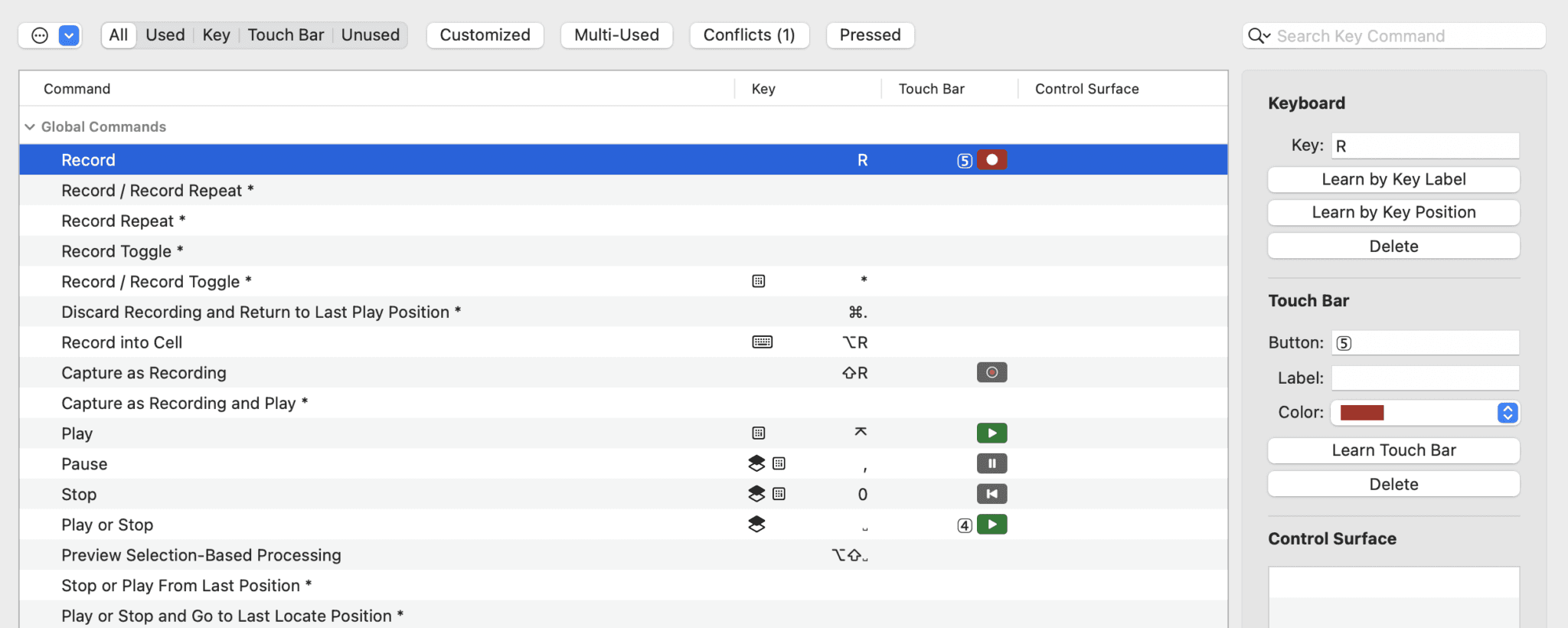Click the green Play Touch Bar icon
This screenshot has width=1568, height=628.
pos(991,433)
